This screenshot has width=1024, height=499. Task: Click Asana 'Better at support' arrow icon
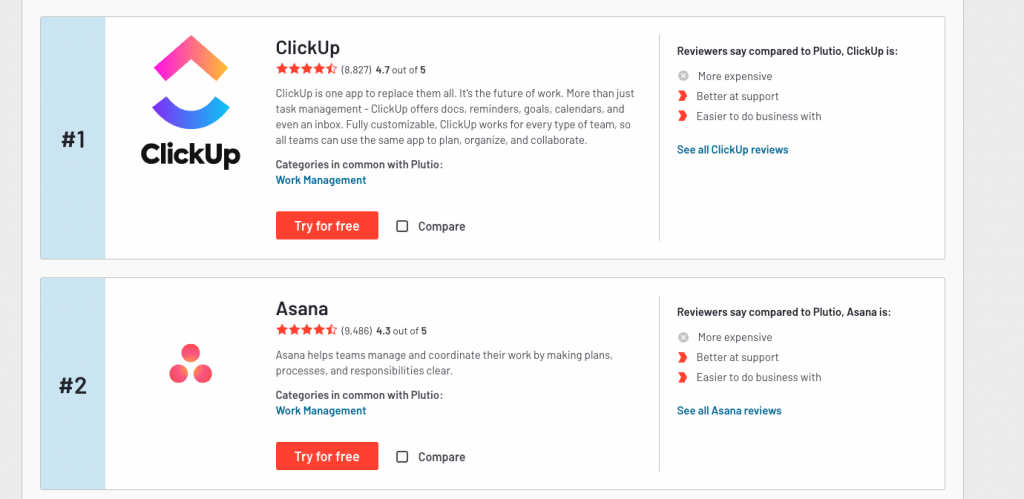click(x=683, y=357)
